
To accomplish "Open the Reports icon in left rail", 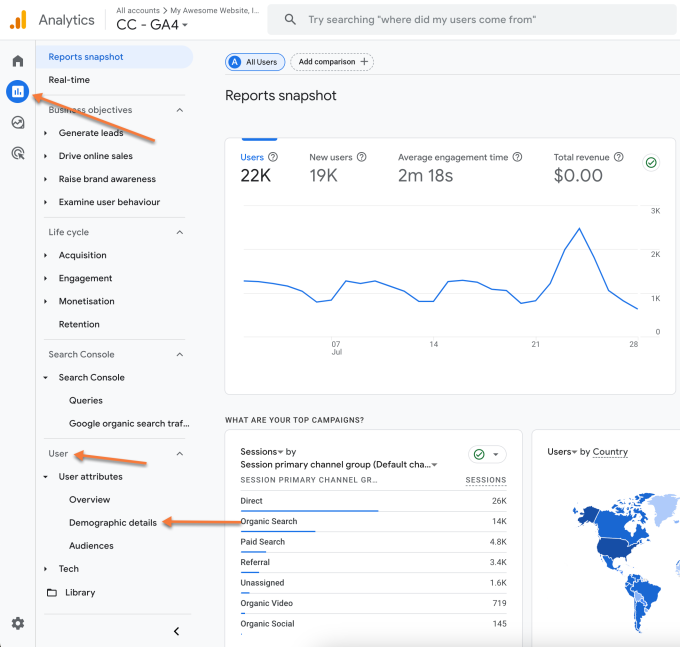I will (18, 91).
